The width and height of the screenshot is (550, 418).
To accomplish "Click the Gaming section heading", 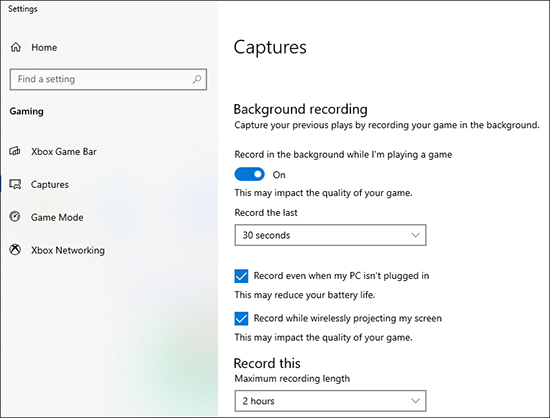I will tap(27, 112).
